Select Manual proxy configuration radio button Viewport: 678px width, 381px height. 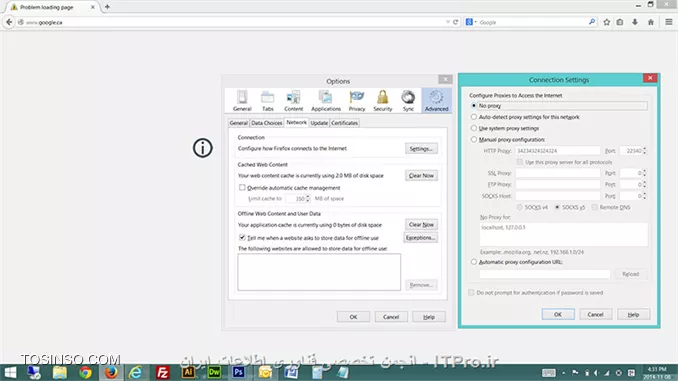(x=474, y=140)
